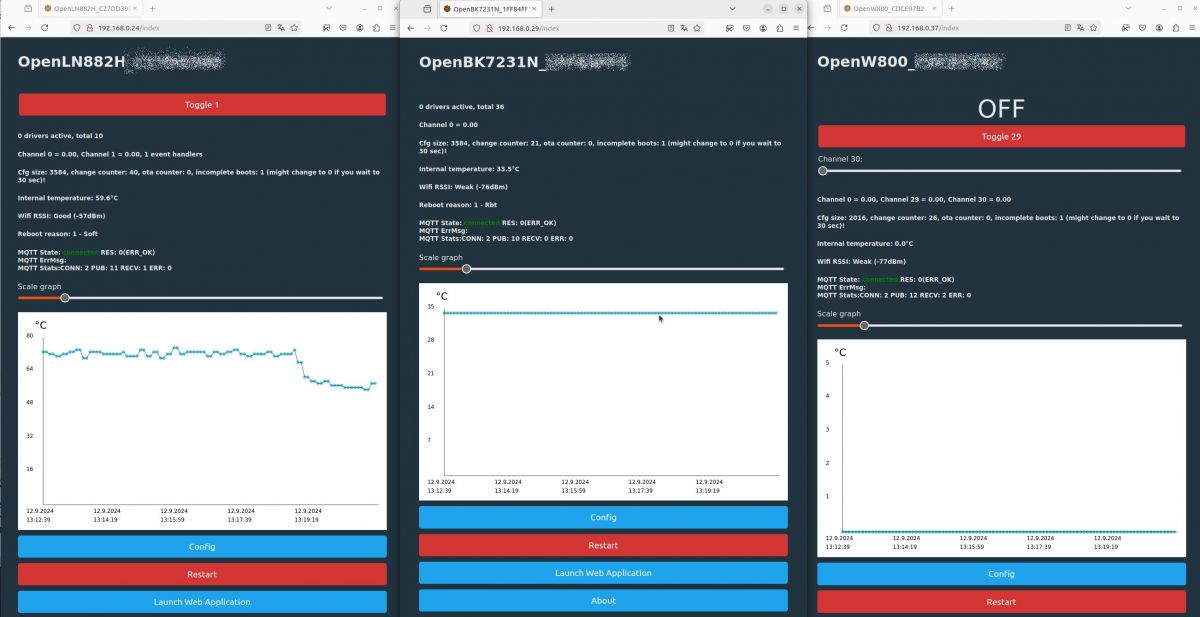Viewport: 1200px width, 617px height.
Task: Open reader view in the OpenLN882H window
Action: click(268, 28)
